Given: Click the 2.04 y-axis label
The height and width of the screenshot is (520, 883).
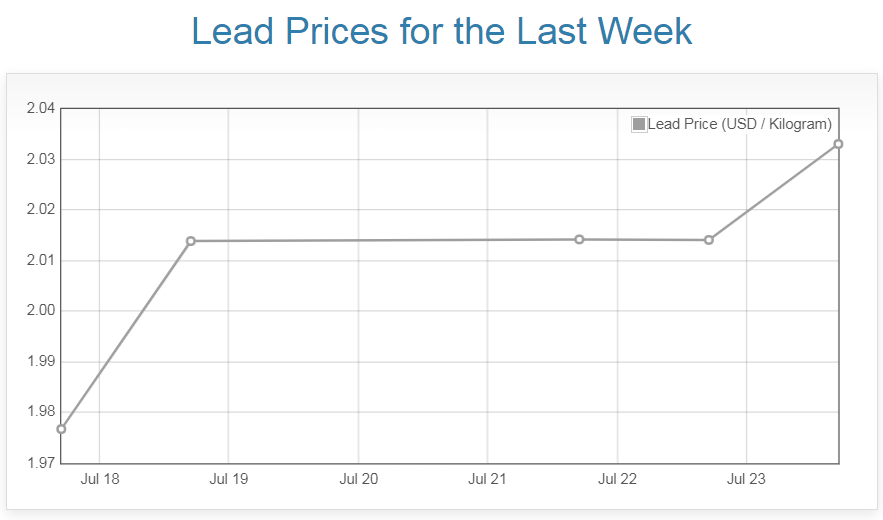Looking at the screenshot, I should click(x=40, y=109).
